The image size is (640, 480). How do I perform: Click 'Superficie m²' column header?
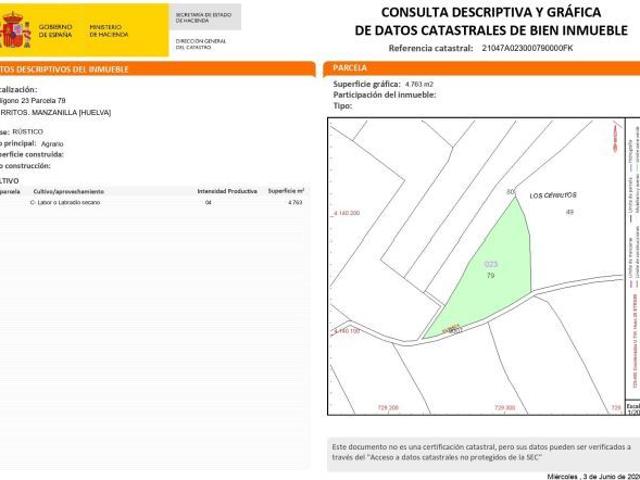coord(286,191)
